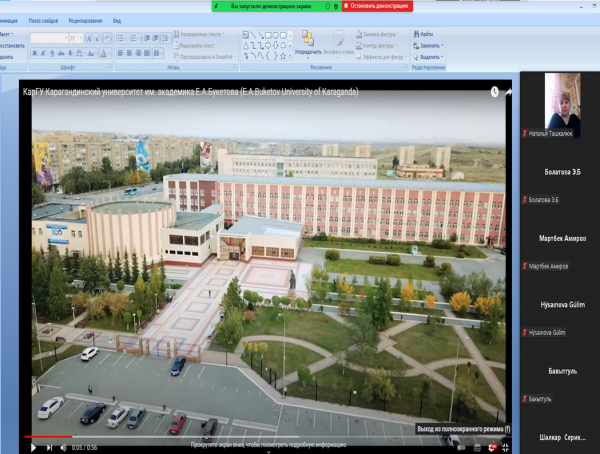The width and height of the screenshot is (600, 454).
Task: Open the Slide Show ribbon tab
Action: [42, 19]
